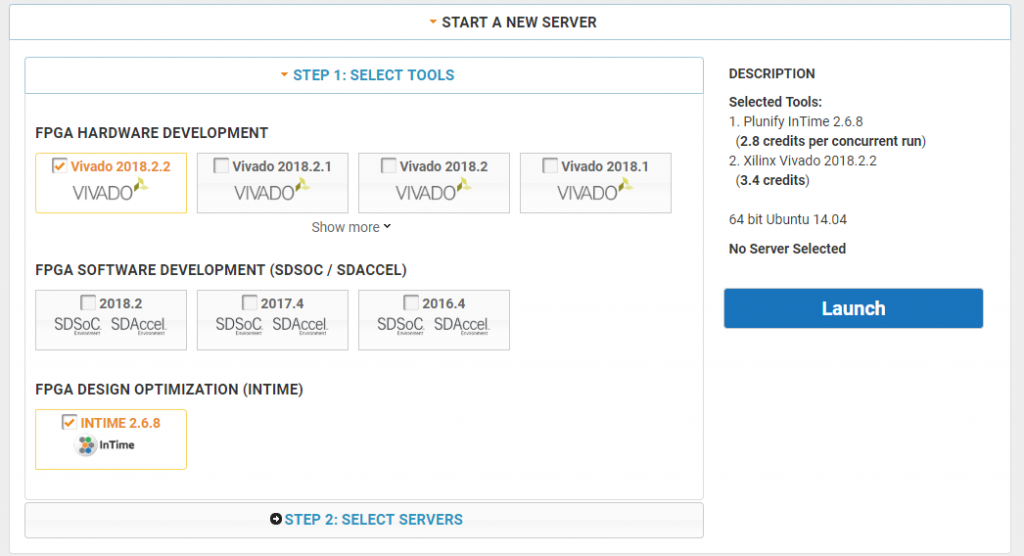Screen dimensions: 1024x556
Task: Launch the new server
Action: coord(853,308)
